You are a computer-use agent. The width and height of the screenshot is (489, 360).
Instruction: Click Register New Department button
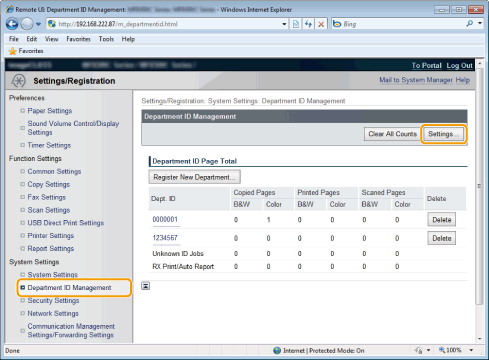click(x=194, y=177)
